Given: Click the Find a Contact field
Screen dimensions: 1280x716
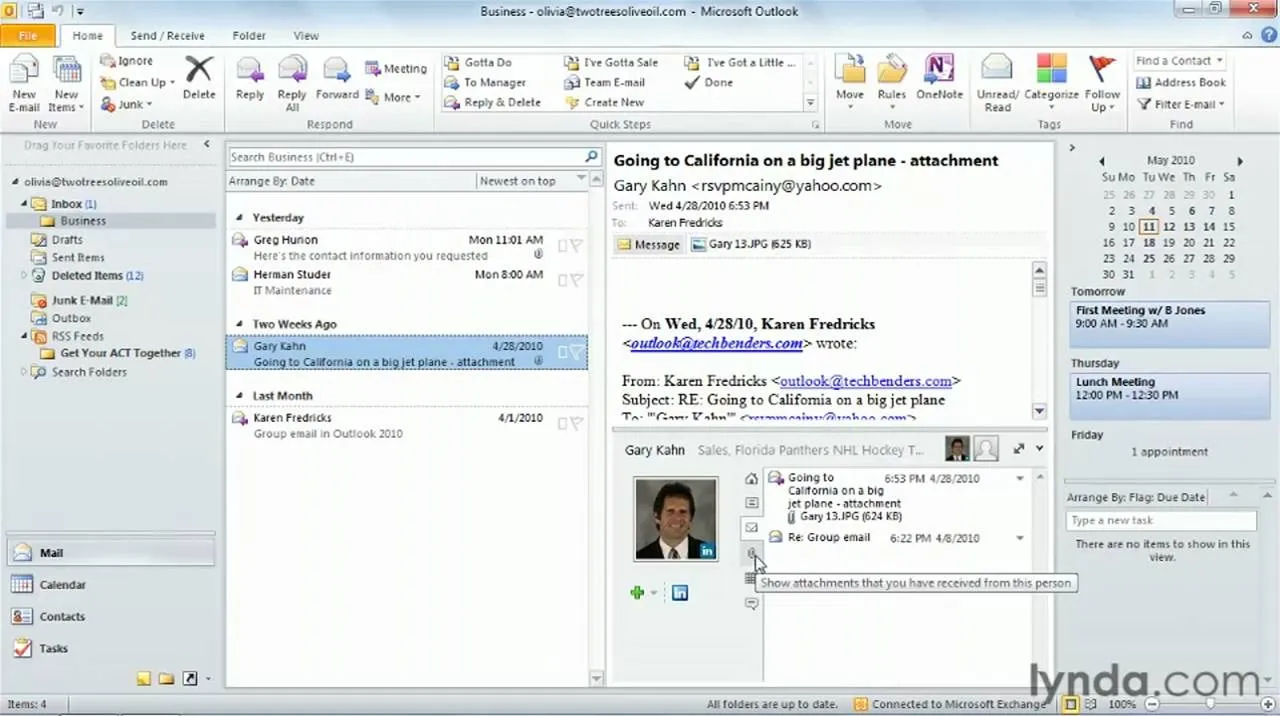Looking at the screenshot, I should tap(1180, 61).
